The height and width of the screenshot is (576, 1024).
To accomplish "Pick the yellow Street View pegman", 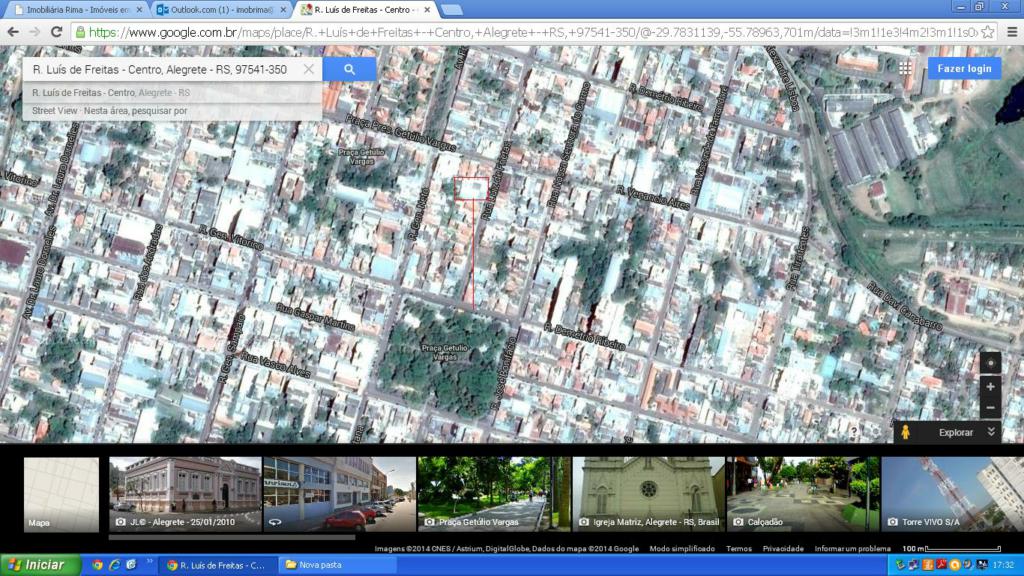I will click(906, 432).
